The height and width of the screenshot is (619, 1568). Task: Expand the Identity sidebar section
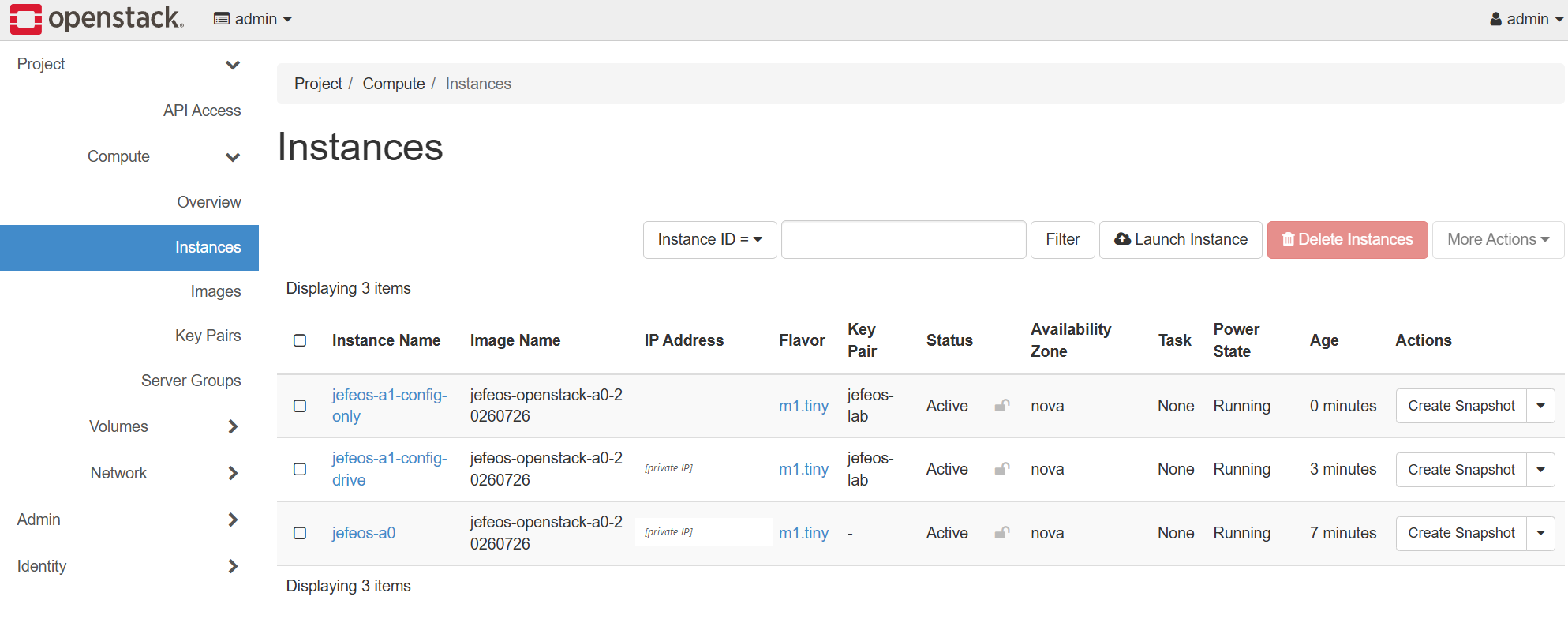click(x=129, y=566)
